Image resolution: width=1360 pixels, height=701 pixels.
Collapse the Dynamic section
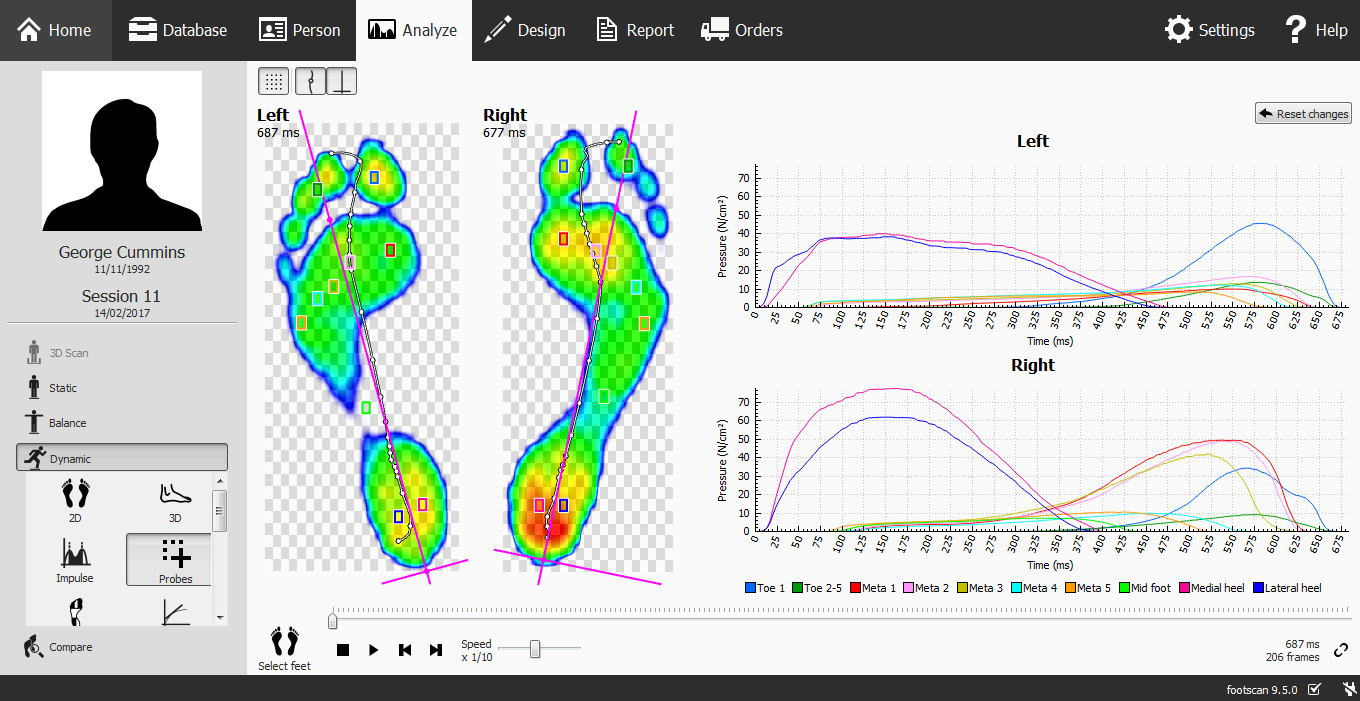(121, 456)
